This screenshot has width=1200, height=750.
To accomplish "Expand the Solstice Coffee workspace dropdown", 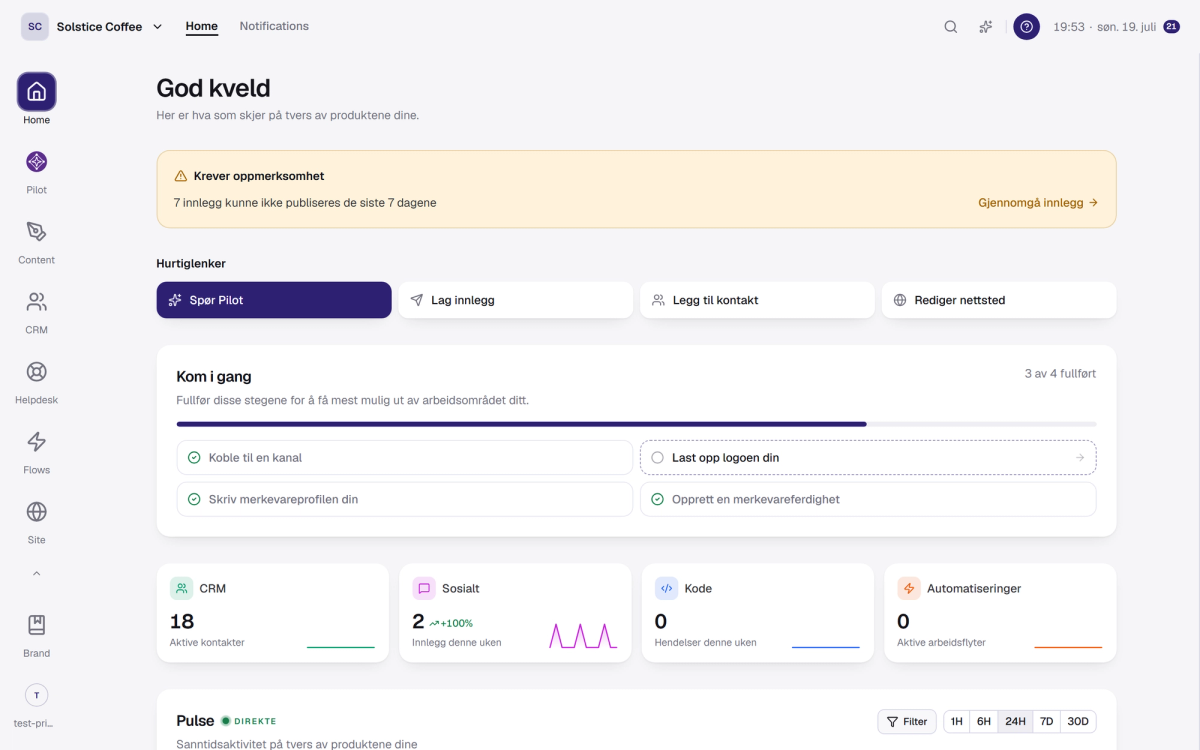I will tap(157, 27).
